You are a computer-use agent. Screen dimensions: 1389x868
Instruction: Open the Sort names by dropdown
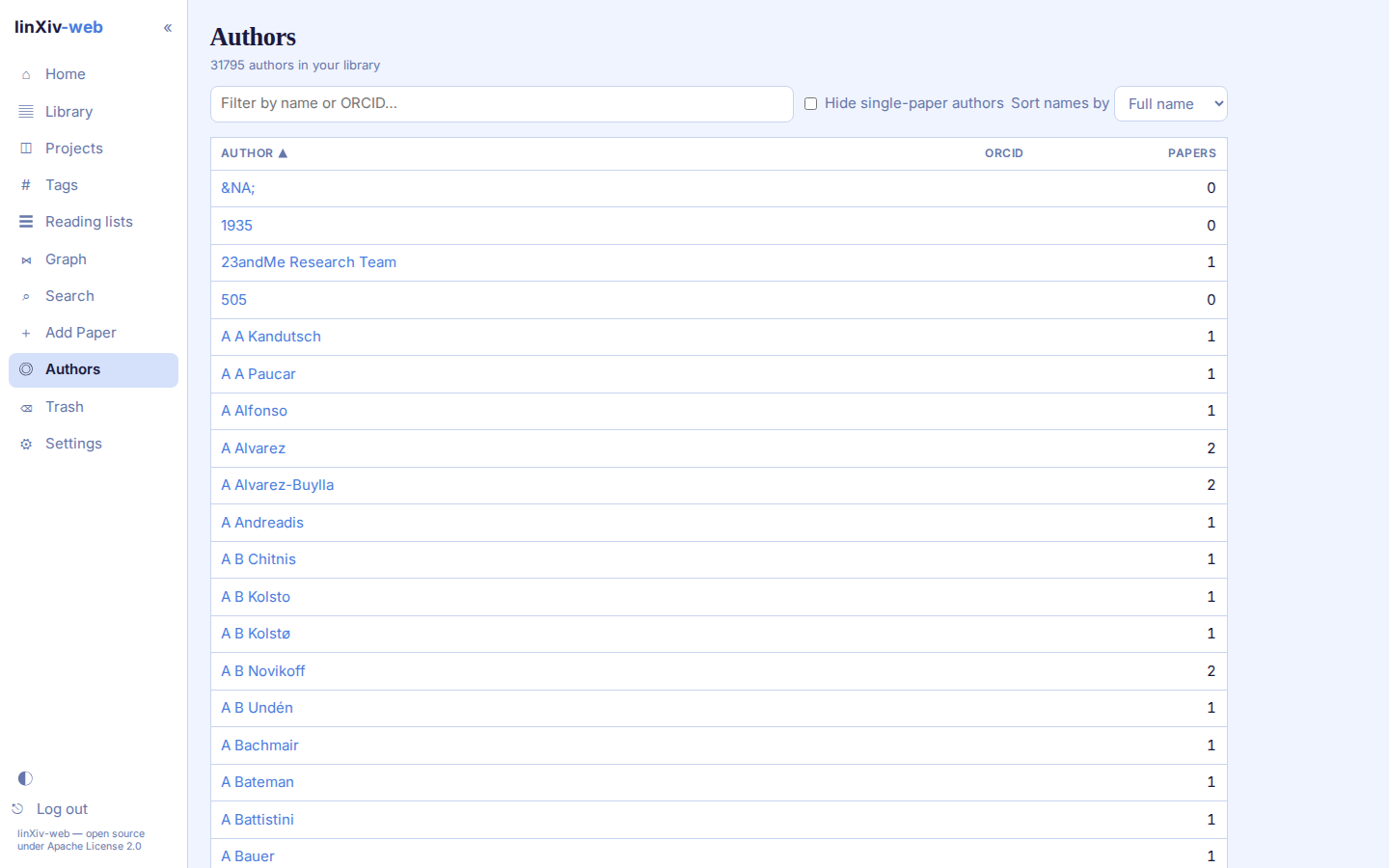1171,104
